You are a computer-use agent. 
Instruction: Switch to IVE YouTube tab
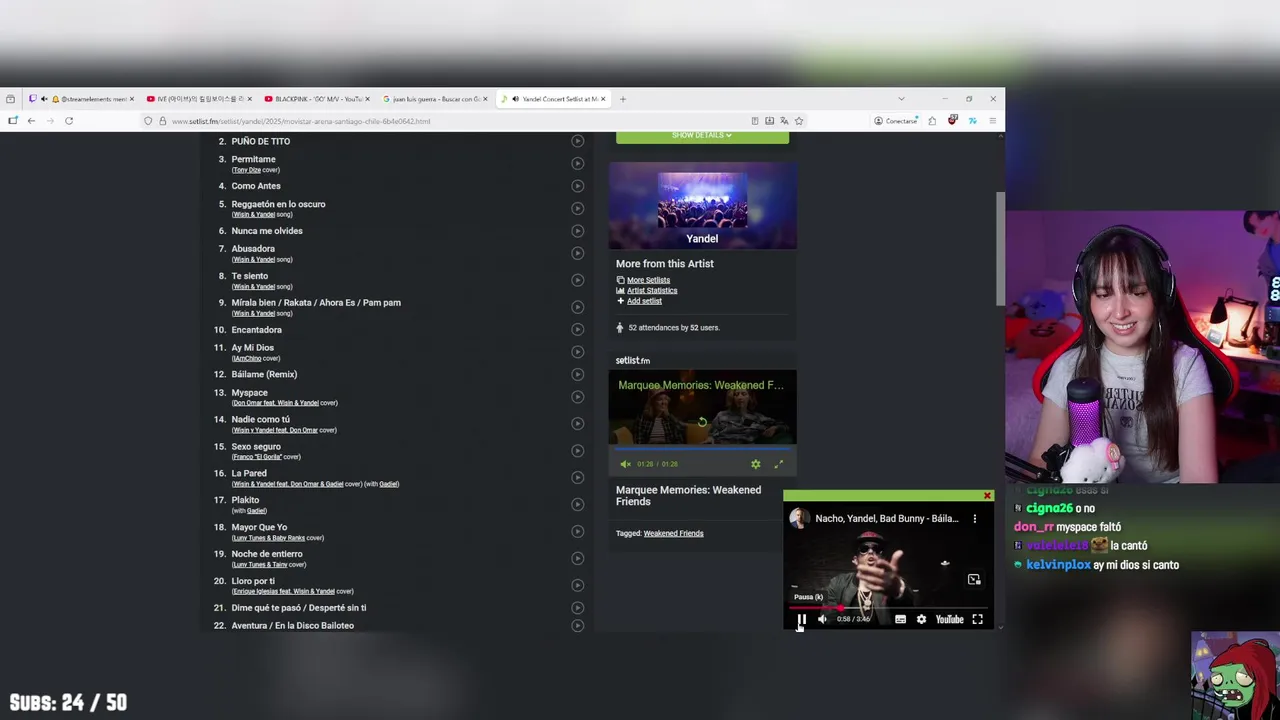pyautogui.click(x=198, y=99)
